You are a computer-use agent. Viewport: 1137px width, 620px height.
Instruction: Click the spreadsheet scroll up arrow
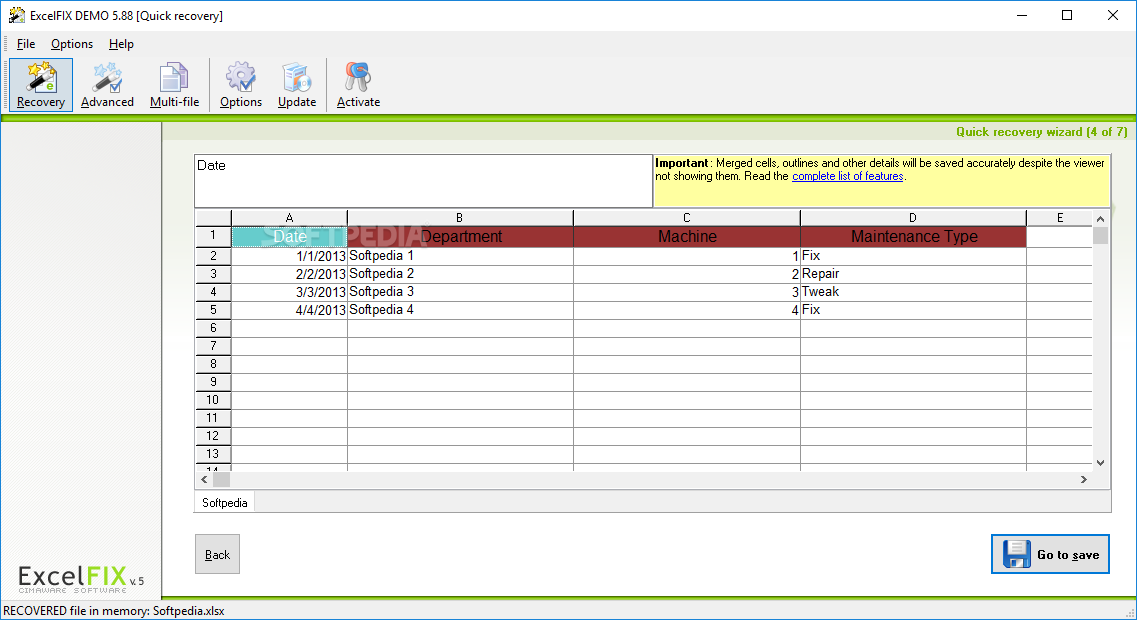[1100, 218]
